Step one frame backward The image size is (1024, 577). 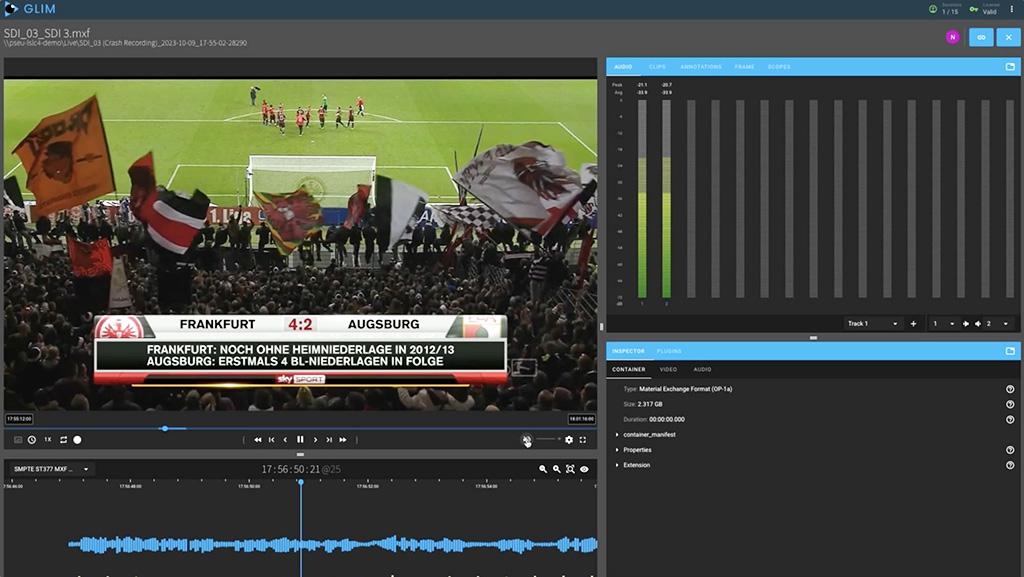pyautogui.click(x=285, y=440)
